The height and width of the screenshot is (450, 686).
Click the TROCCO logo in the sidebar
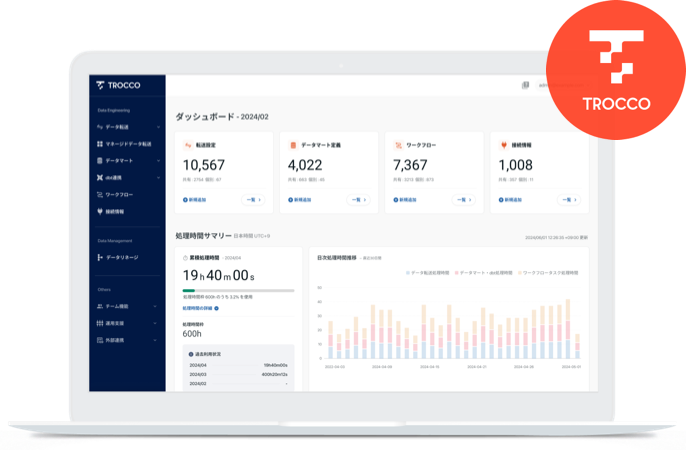(118, 86)
